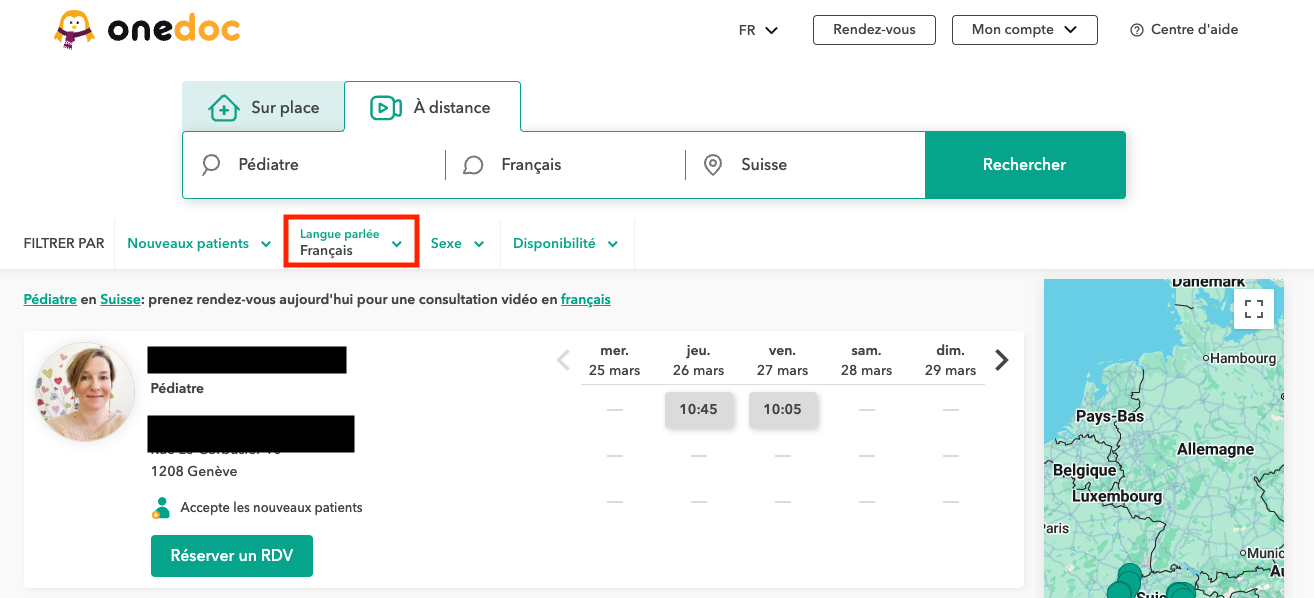Open the FR language selector
Screen dimensions: 1314x598
pyautogui.click(x=758, y=30)
